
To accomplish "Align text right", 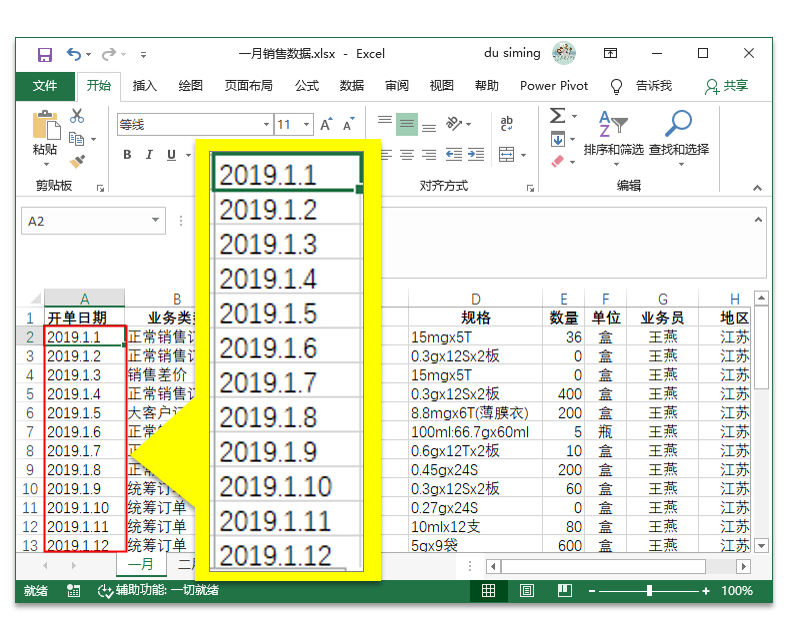I will [x=429, y=155].
